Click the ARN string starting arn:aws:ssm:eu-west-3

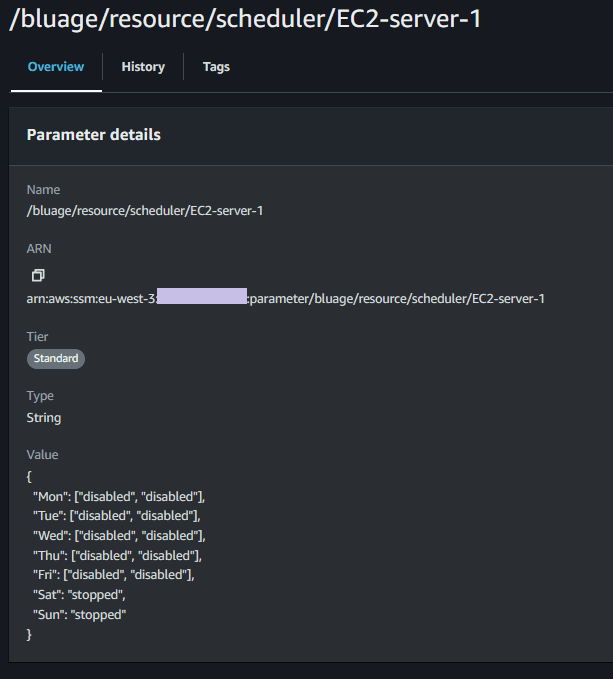(x=286, y=299)
